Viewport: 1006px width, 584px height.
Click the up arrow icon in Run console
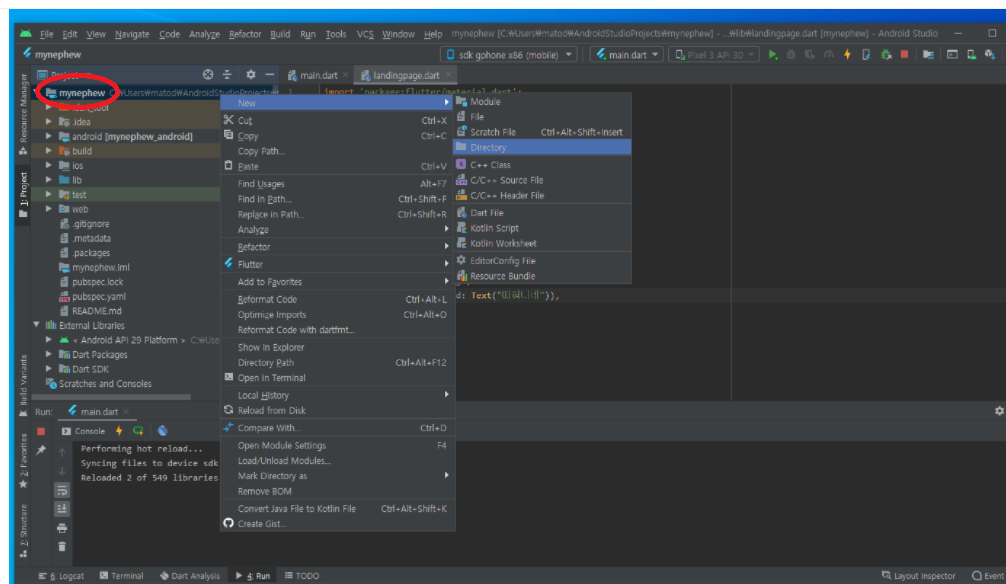pyautogui.click(x=62, y=452)
